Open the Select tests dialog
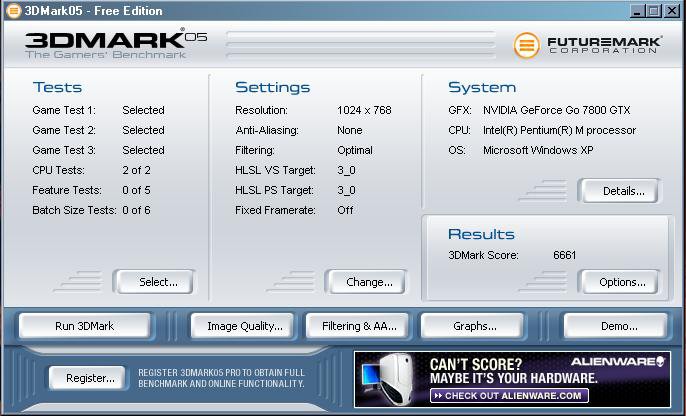The image size is (686, 416). click(154, 282)
